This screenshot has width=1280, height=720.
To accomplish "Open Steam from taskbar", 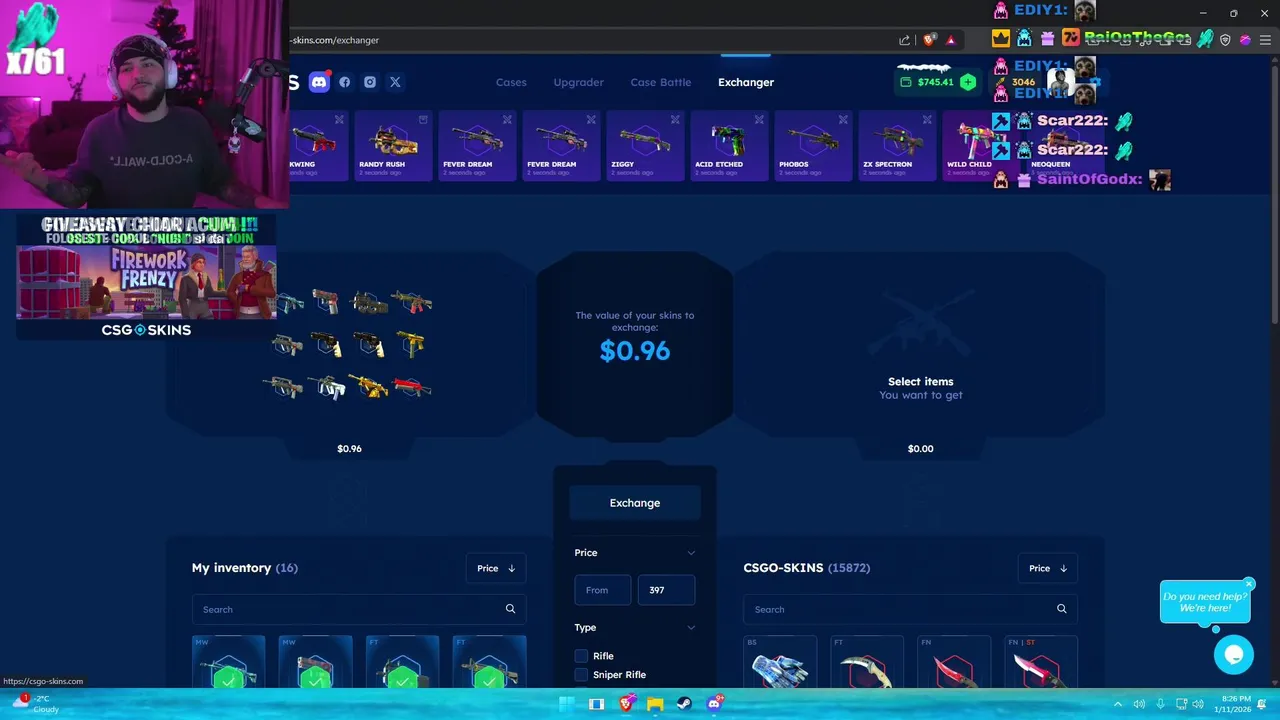I will [x=685, y=704].
